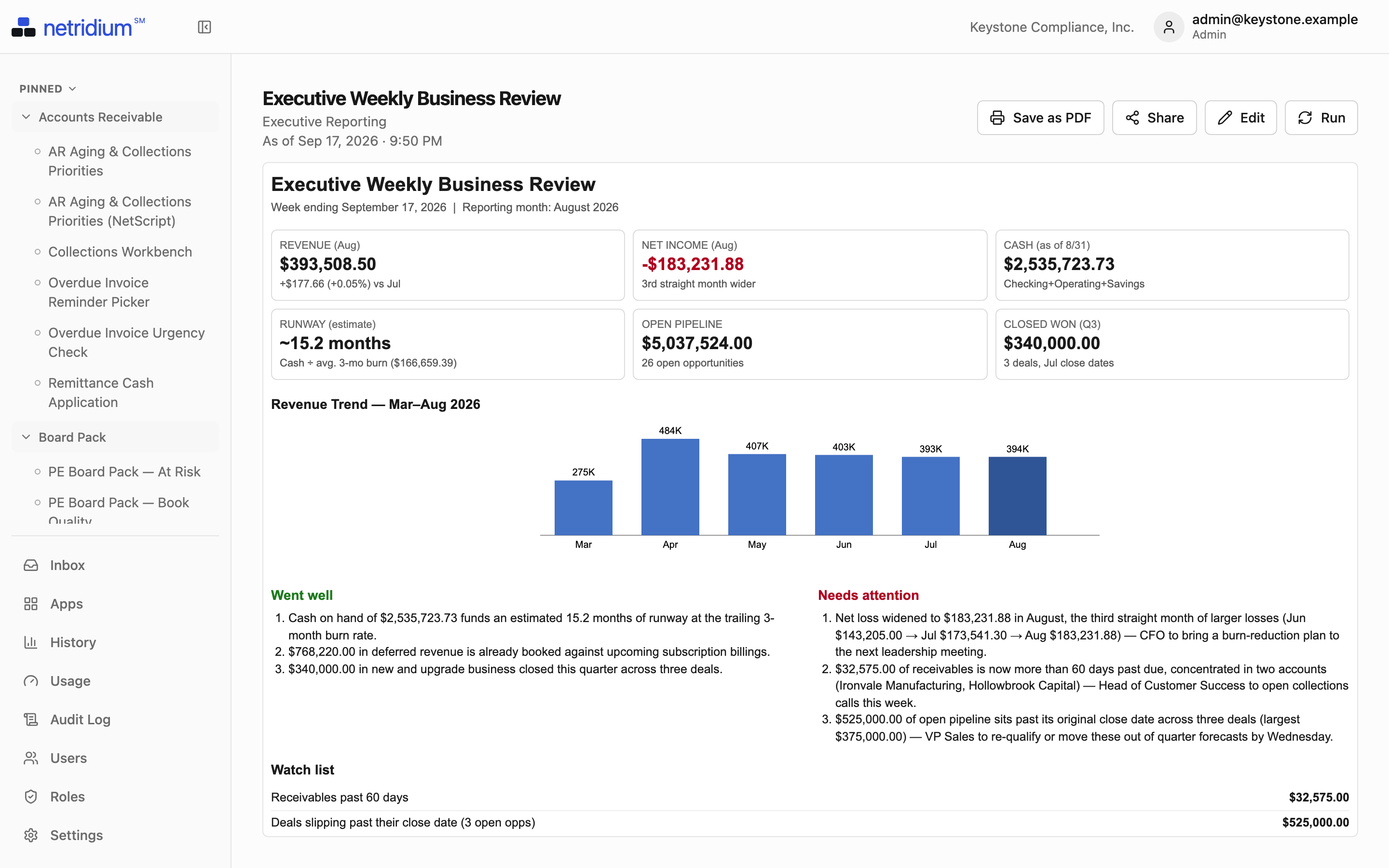Click the pencil icon on Edit
The image size is (1389, 868).
coord(1225,118)
